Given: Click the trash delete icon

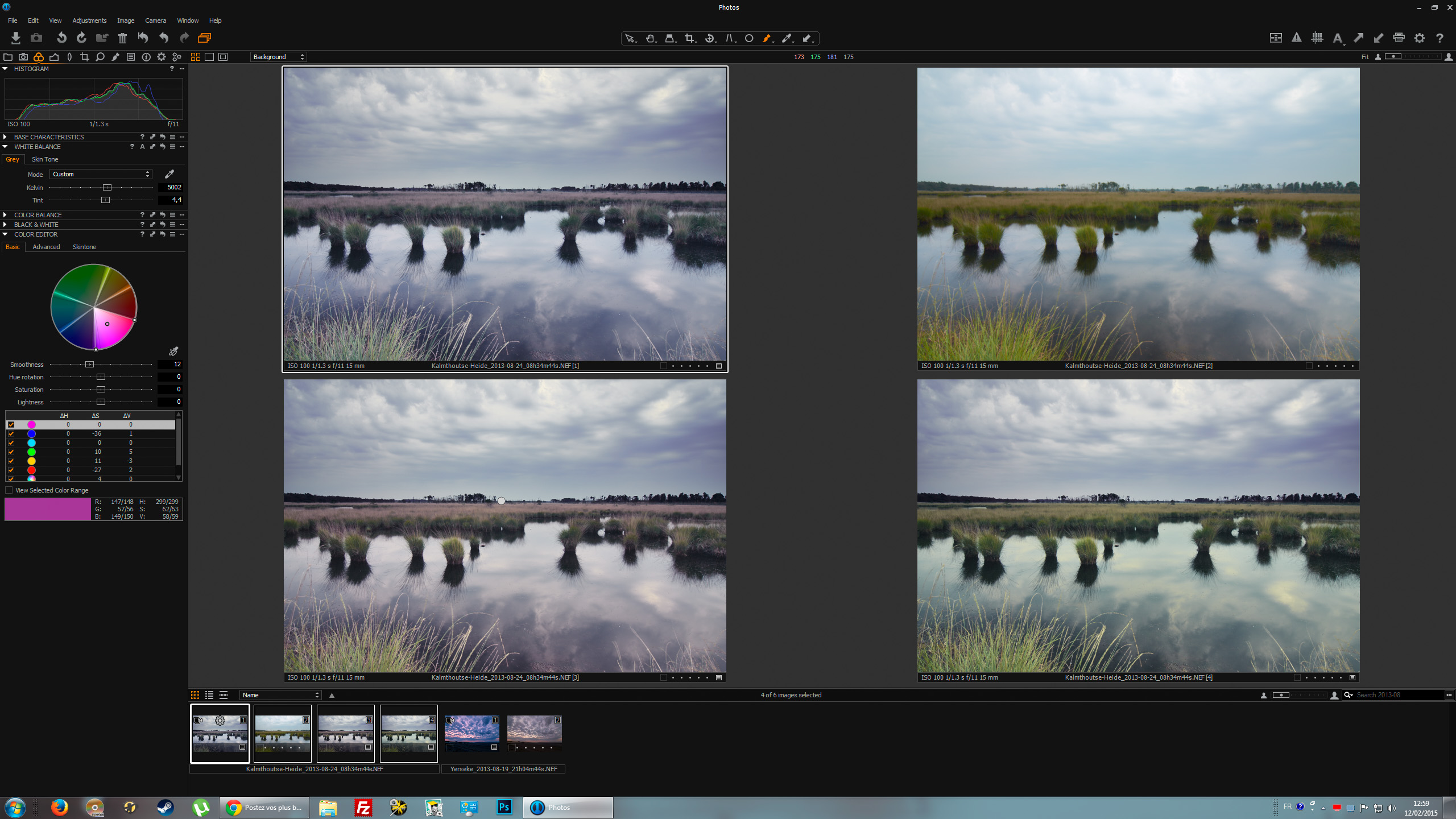Looking at the screenshot, I should pyautogui.click(x=122, y=38).
